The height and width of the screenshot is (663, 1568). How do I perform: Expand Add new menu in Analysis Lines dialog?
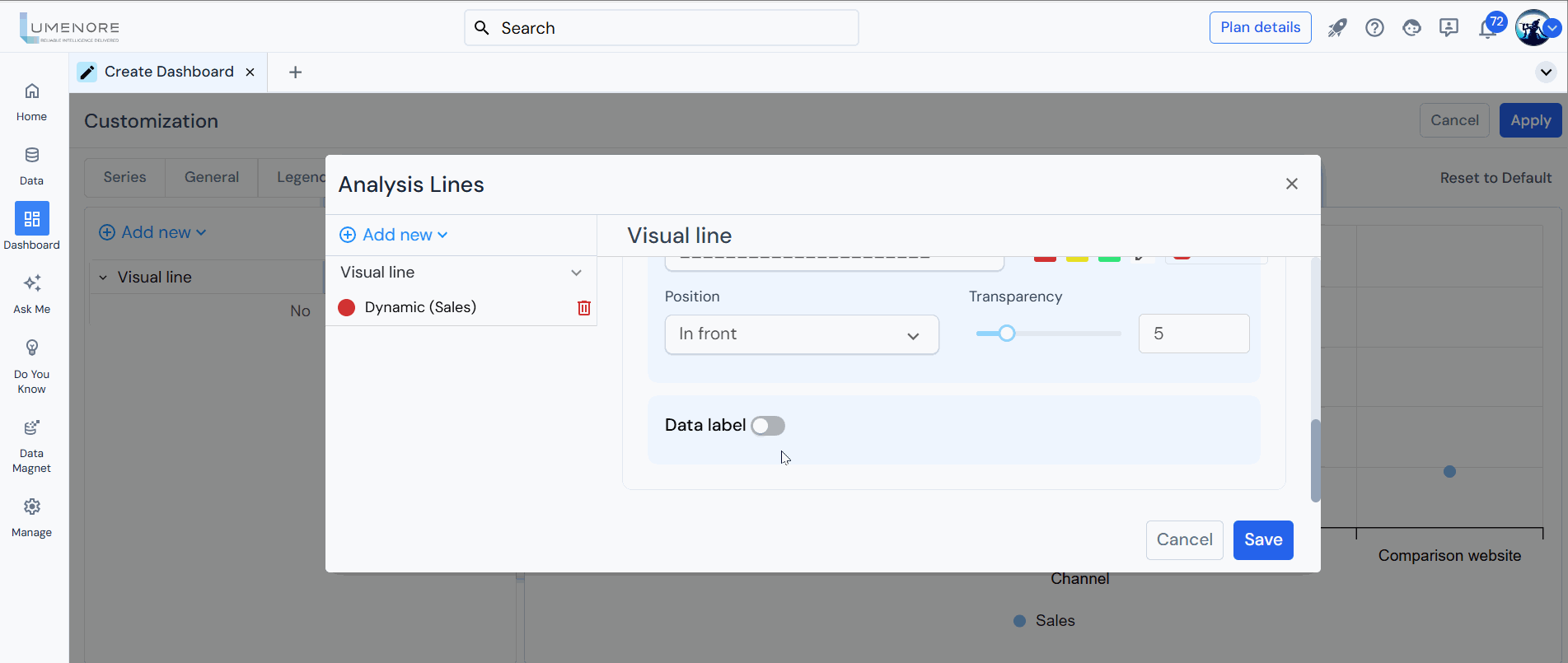click(x=394, y=235)
